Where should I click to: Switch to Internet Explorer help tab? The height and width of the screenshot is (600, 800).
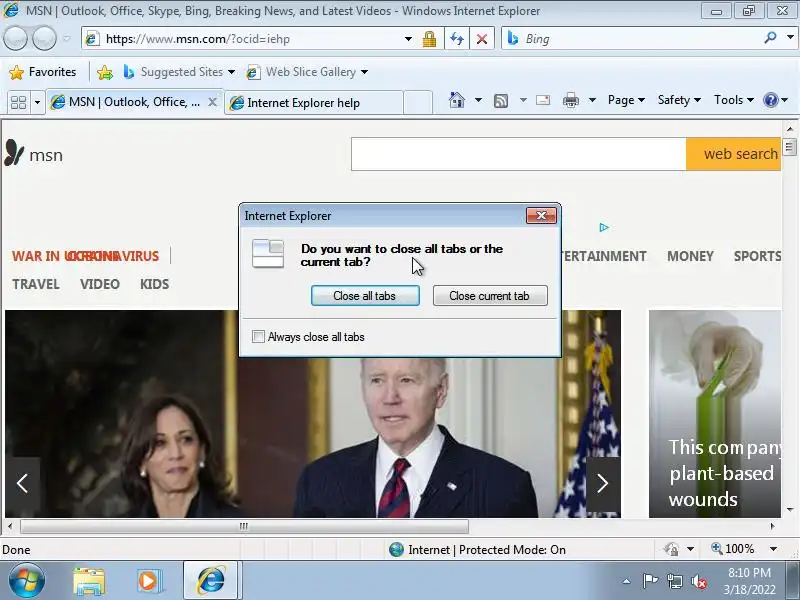point(314,103)
